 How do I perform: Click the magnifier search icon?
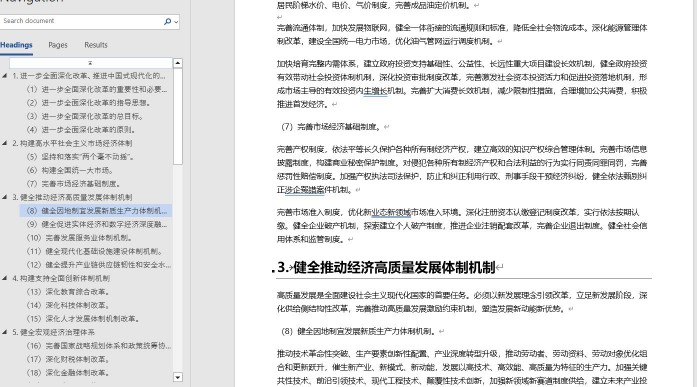[x=167, y=21]
